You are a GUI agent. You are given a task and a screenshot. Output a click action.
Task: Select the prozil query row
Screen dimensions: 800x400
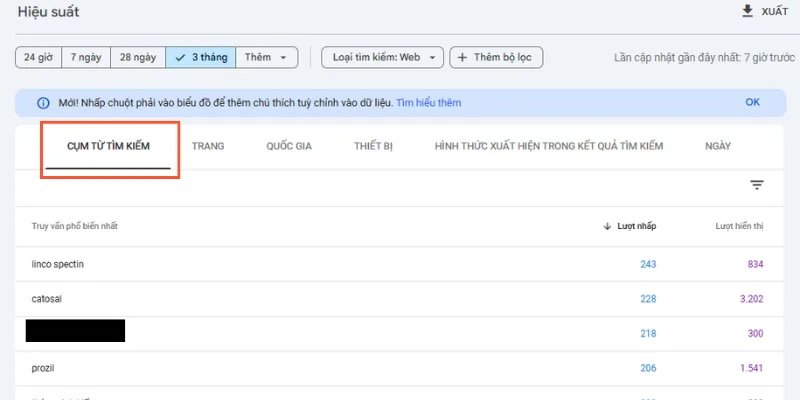click(399, 368)
